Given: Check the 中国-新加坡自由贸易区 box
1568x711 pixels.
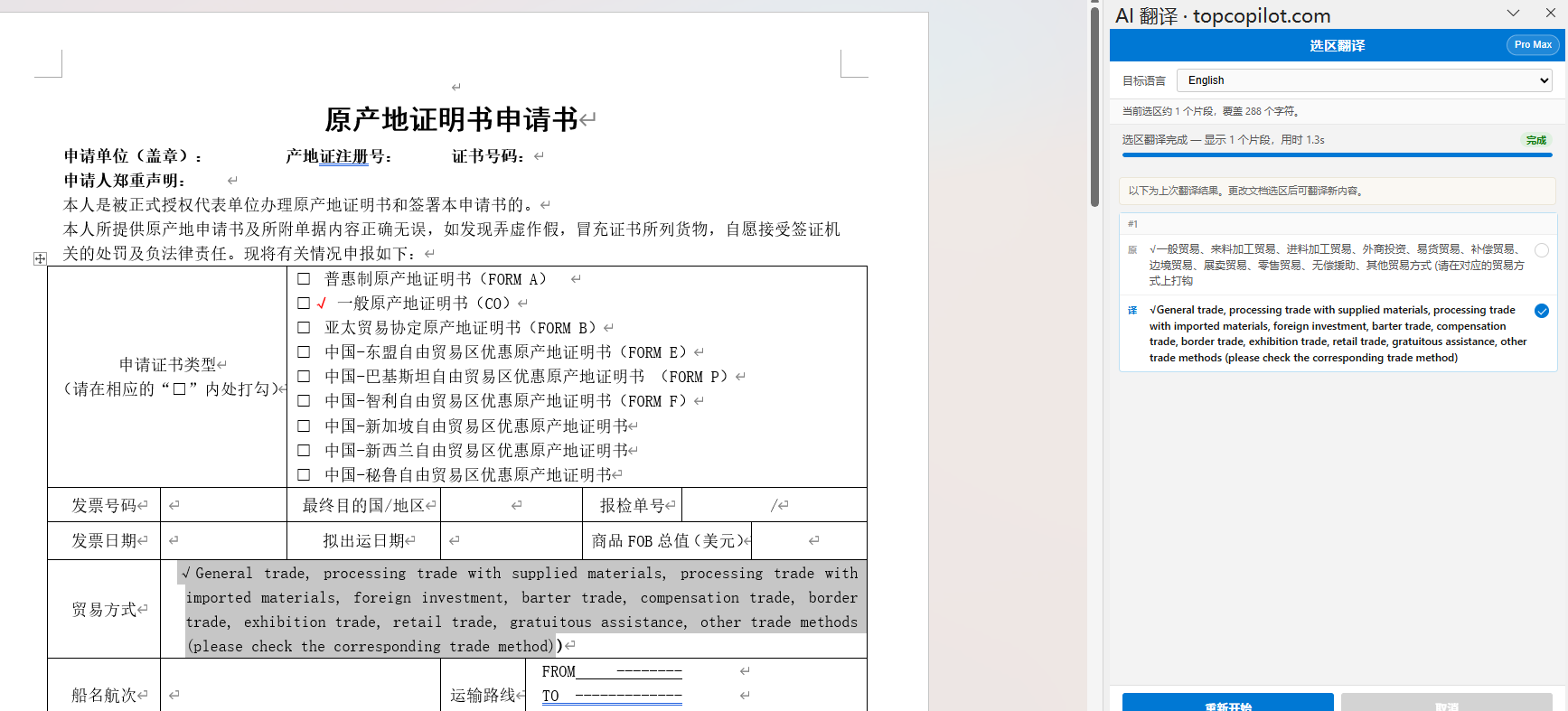Looking at the screenshot, I should pyautogui.click(x=304, y=426).
